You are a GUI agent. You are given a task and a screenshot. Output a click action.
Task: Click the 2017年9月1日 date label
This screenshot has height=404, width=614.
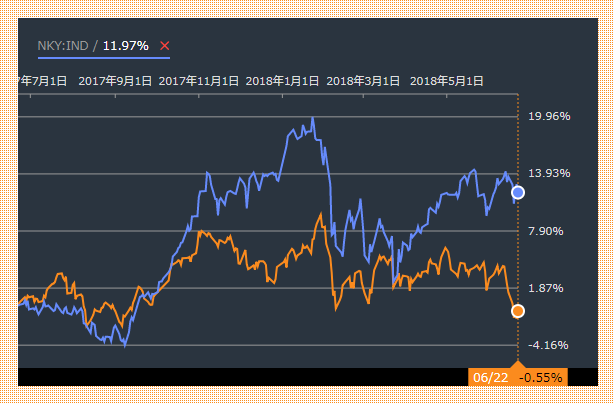point(115,80)
